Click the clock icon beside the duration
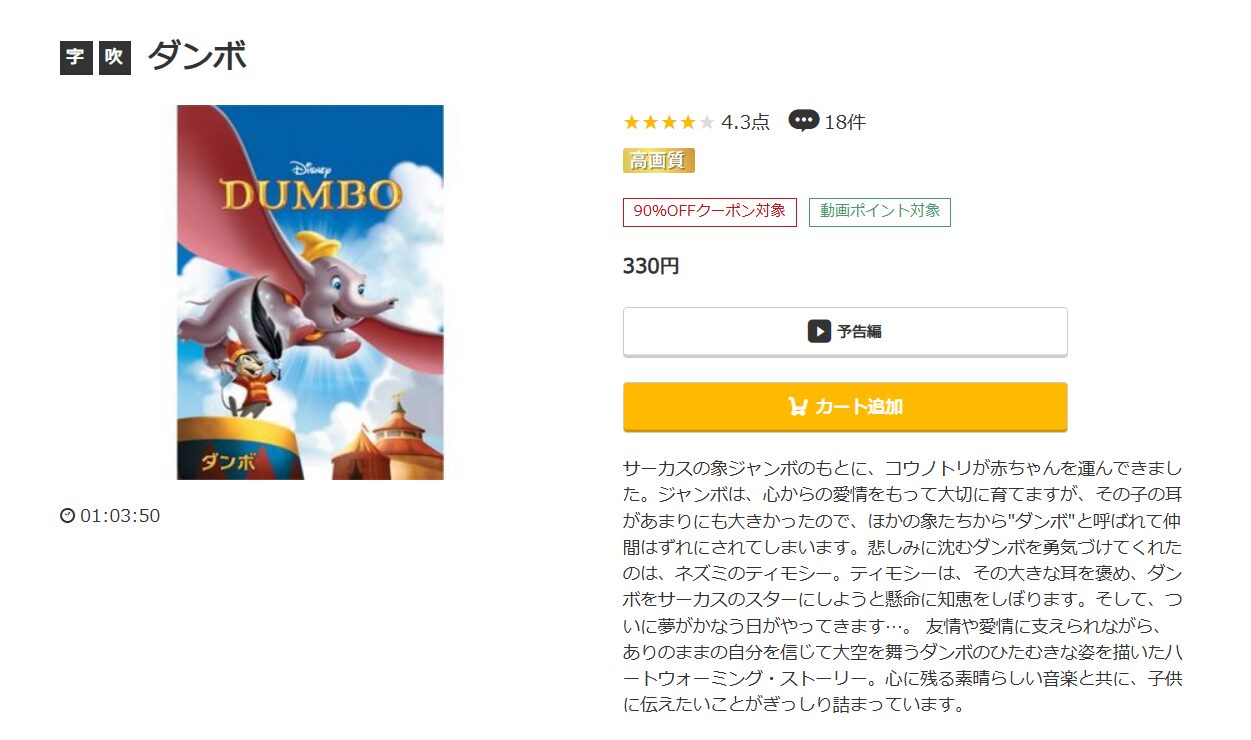This screenshot has height=740, width=1251. tap(68, 516)
